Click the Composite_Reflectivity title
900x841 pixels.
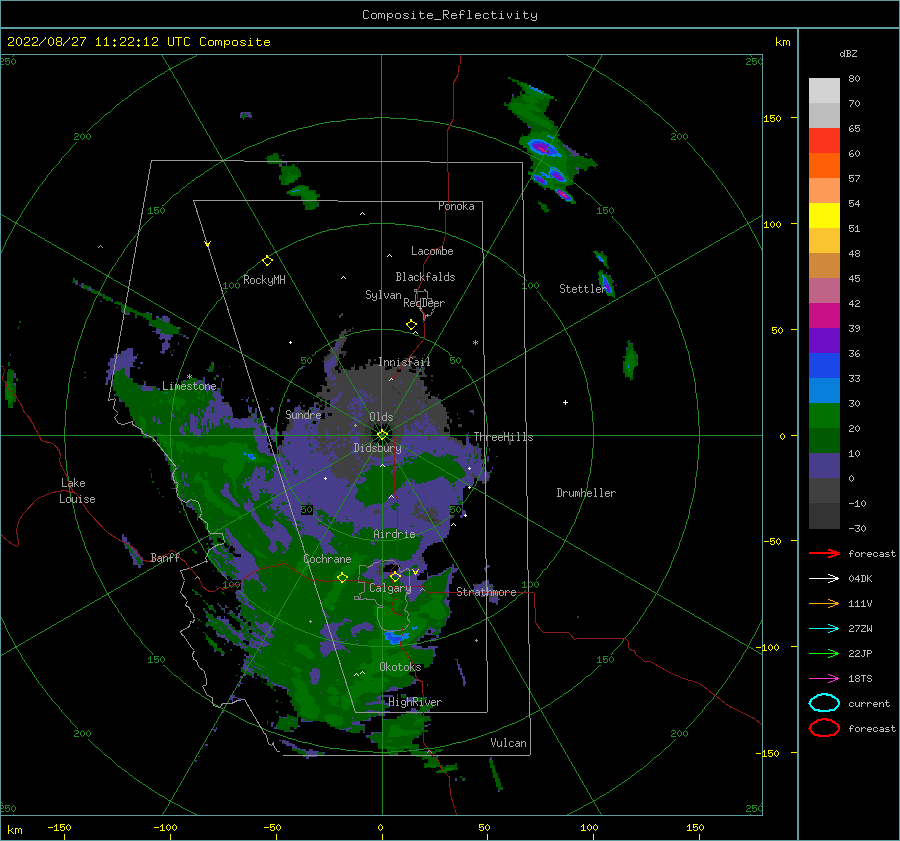(x=450, y=15)
